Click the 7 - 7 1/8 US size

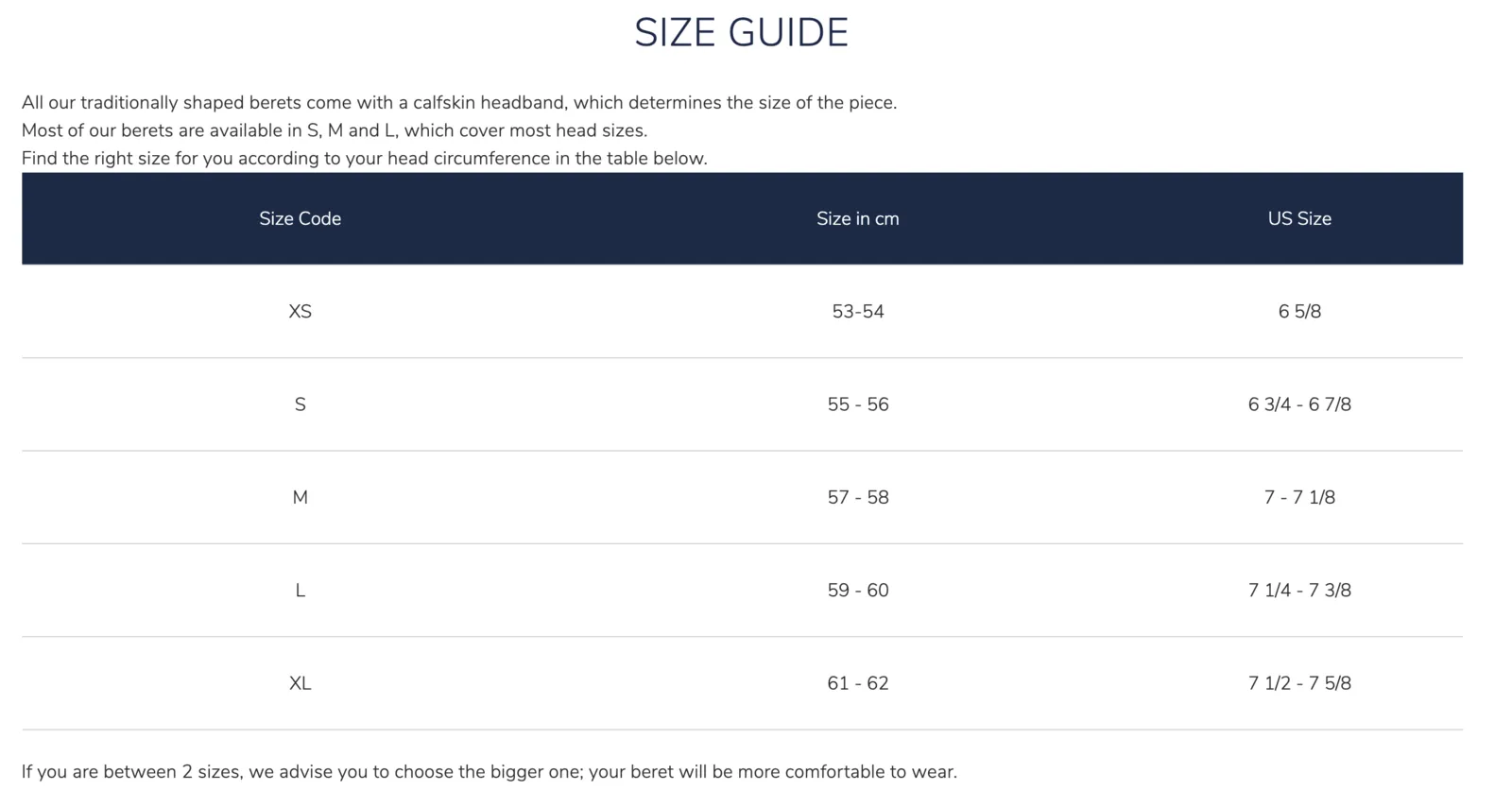click(1299, 497)
